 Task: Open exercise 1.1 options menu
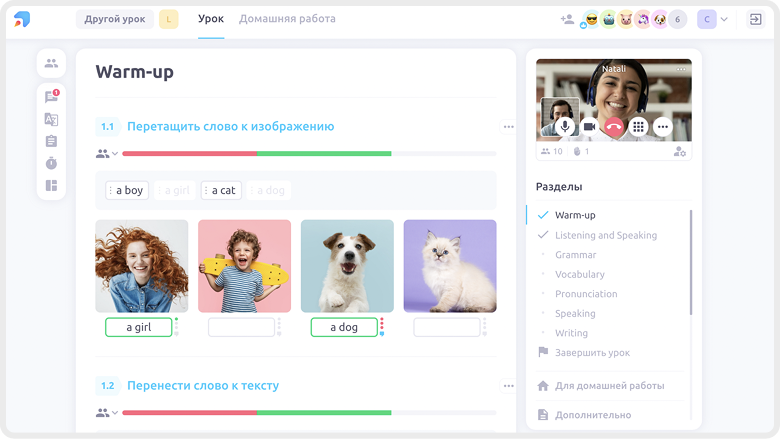[x=508, y=127]
